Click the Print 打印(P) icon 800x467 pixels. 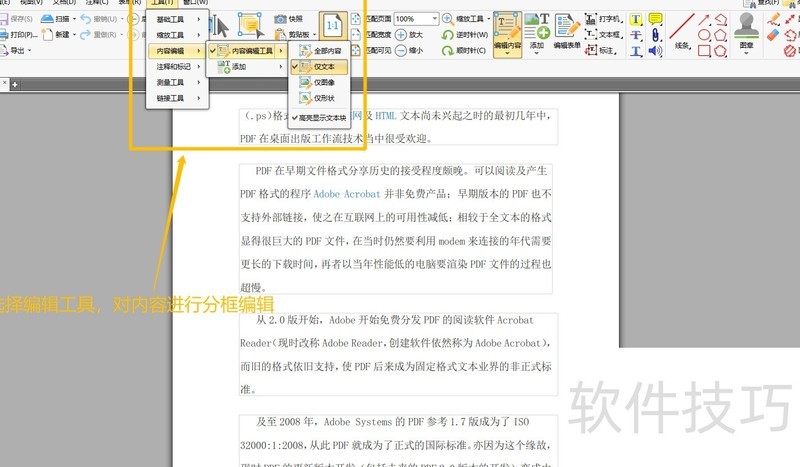tap(4, 35)
